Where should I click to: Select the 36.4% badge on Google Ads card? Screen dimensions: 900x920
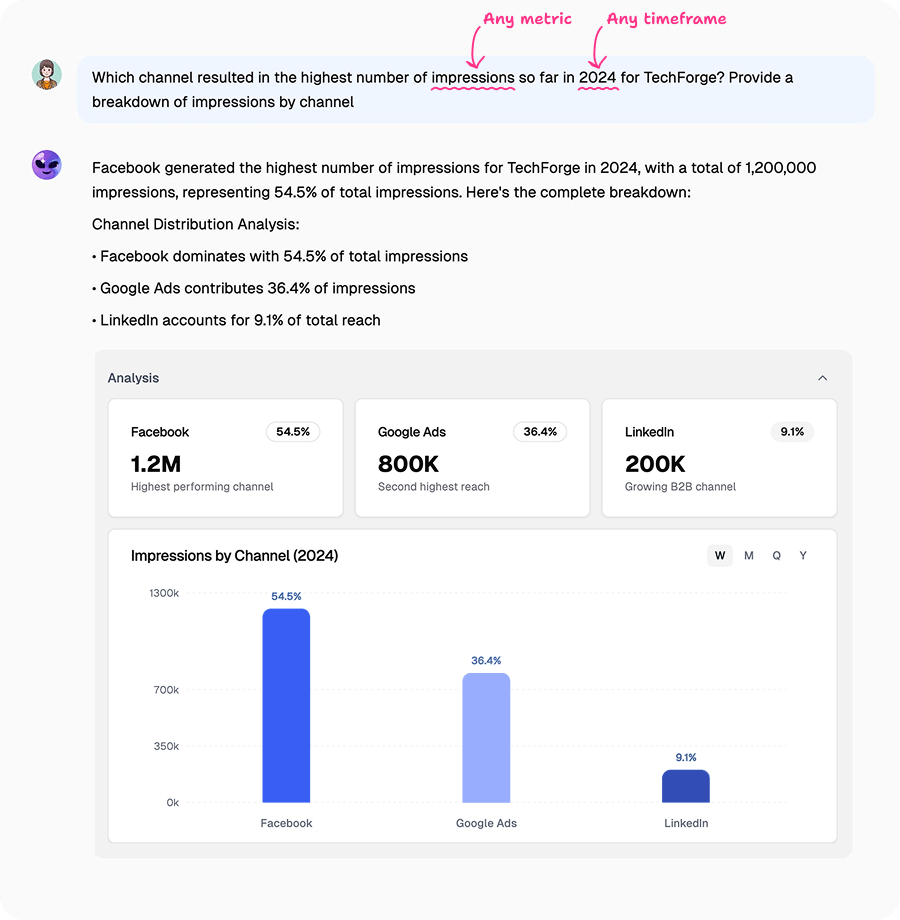click(539, 431)
